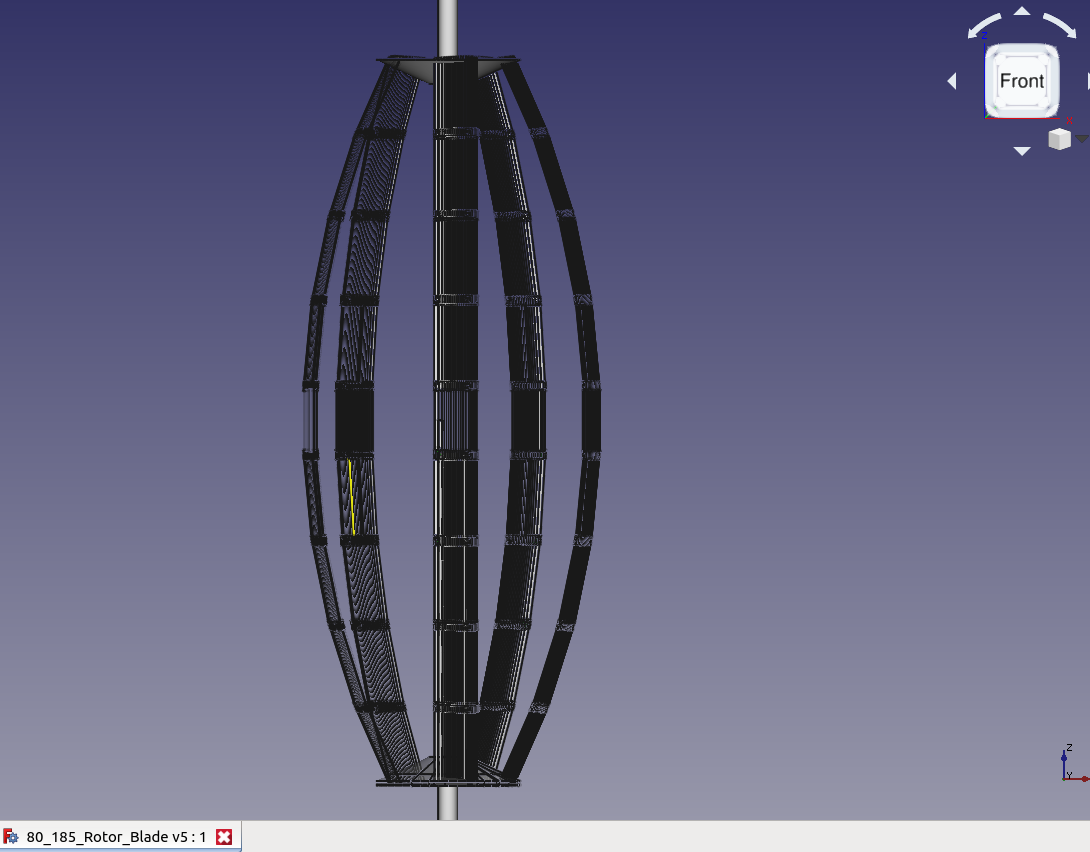The width and height of the screenshot is (1090, 852).
Task: Click the down arrow below the navigation cube
Action: [x=1022, y=151]
